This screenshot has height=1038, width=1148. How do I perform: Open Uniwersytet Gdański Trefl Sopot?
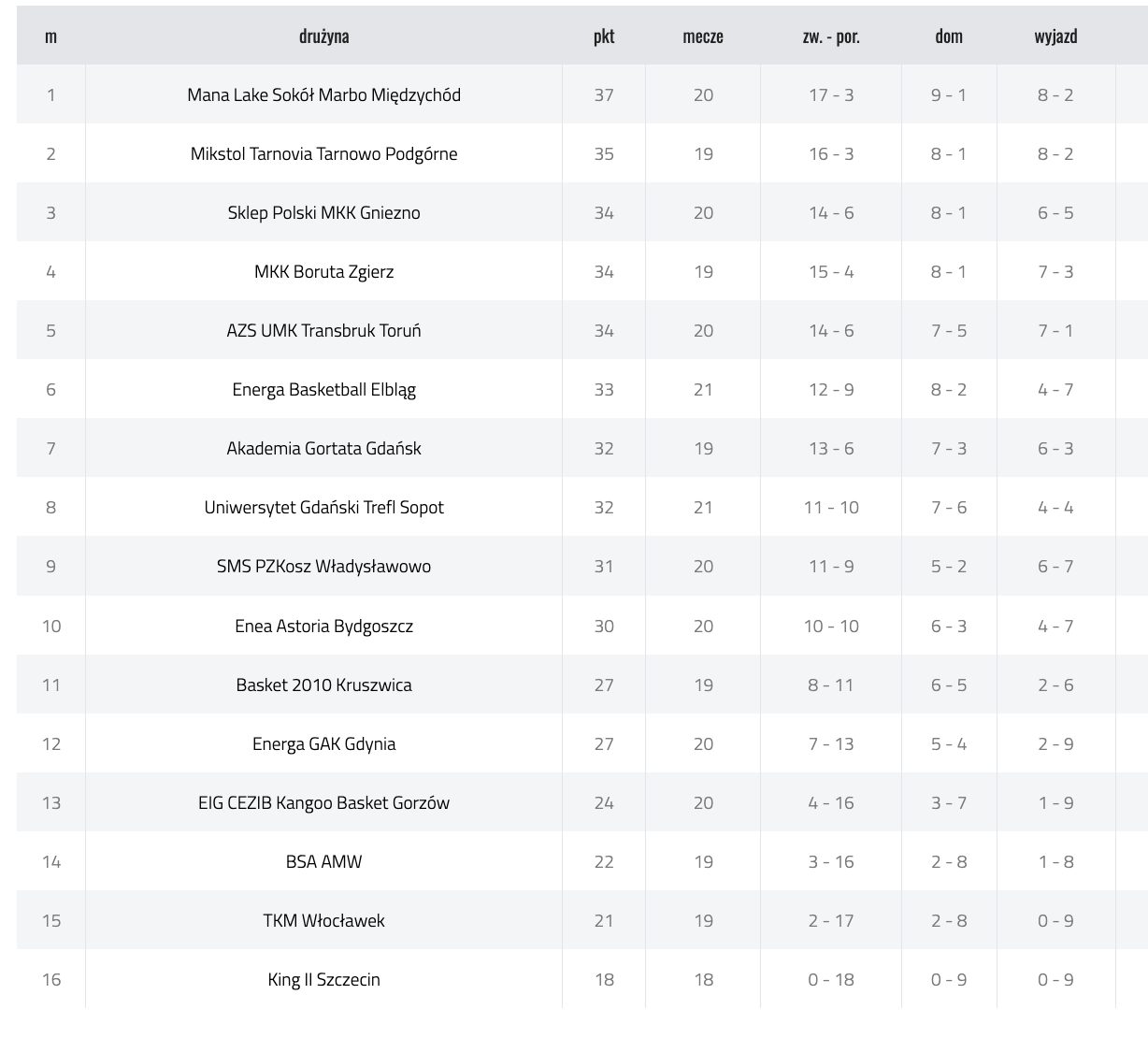[323, 507]
